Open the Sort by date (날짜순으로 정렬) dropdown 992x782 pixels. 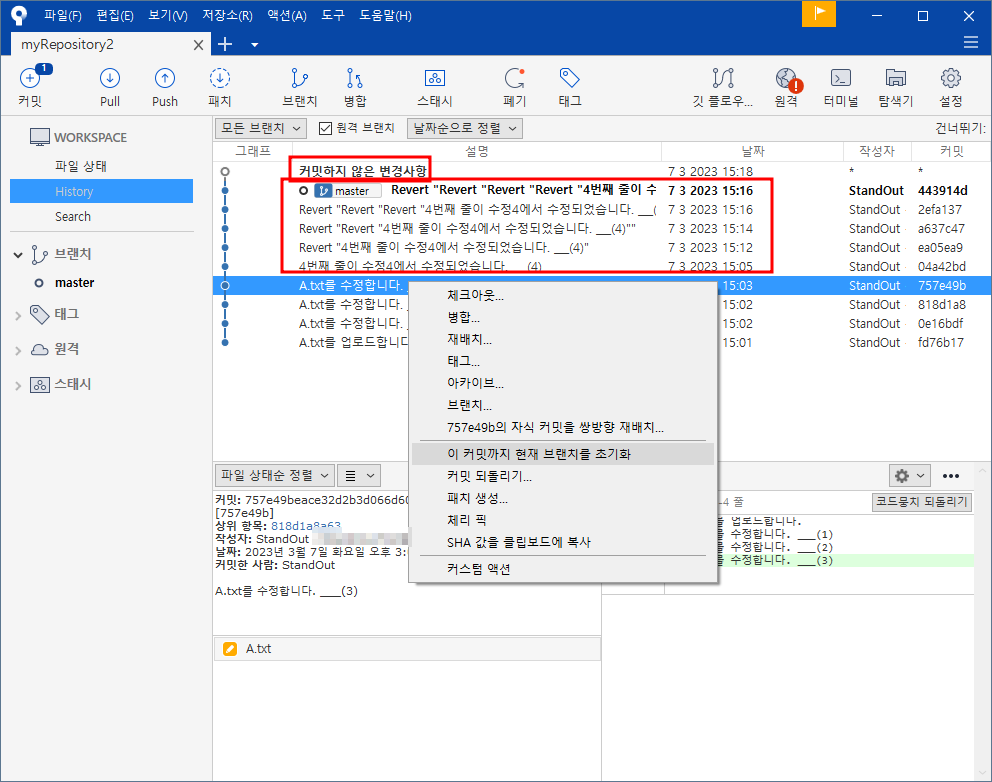click(465, 128)
